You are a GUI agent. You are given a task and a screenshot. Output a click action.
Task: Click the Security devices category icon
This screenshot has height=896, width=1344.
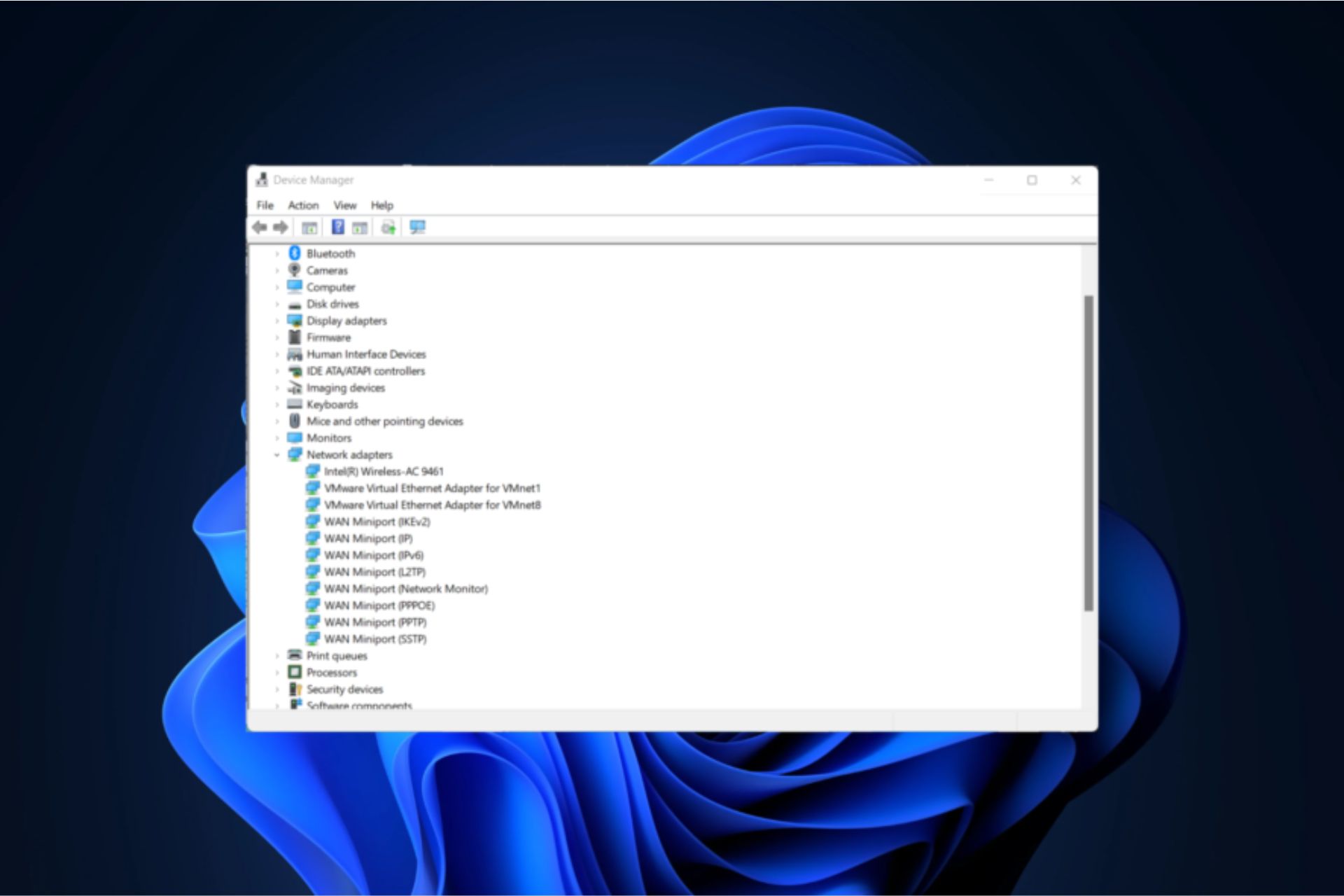295,689
